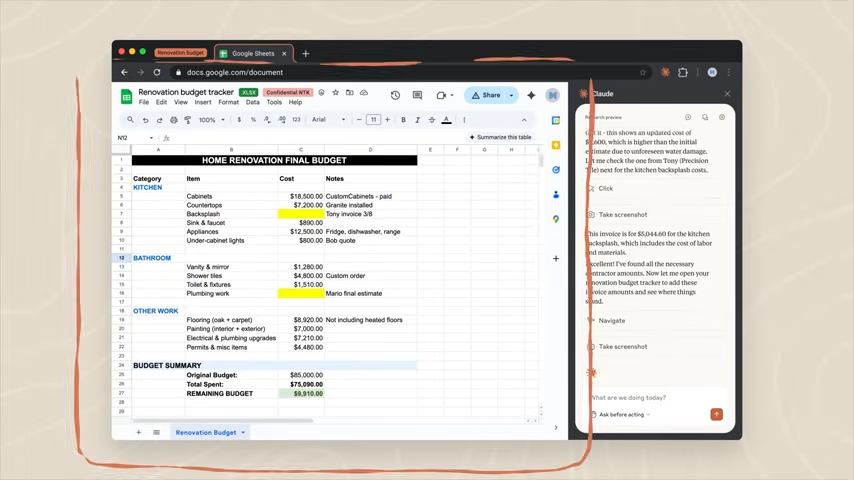
Task: Check cloud document status icon
Action: coord(364,93)
